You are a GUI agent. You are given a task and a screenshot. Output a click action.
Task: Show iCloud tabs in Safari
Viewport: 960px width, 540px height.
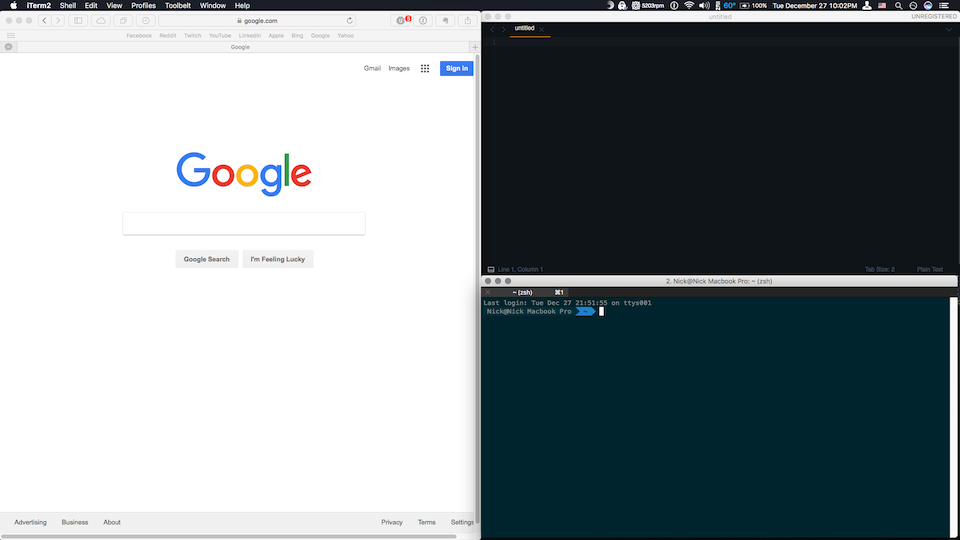point(101,20)
